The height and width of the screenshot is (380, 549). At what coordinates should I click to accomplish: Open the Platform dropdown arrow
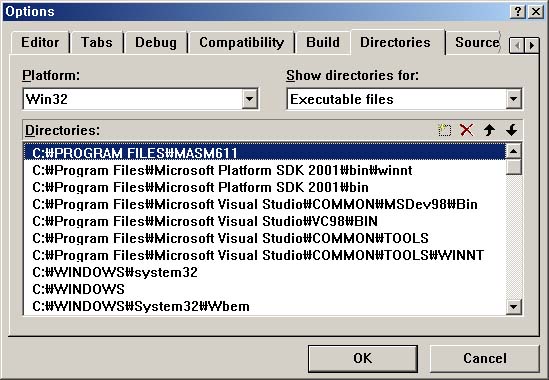[x=249, y=99]
